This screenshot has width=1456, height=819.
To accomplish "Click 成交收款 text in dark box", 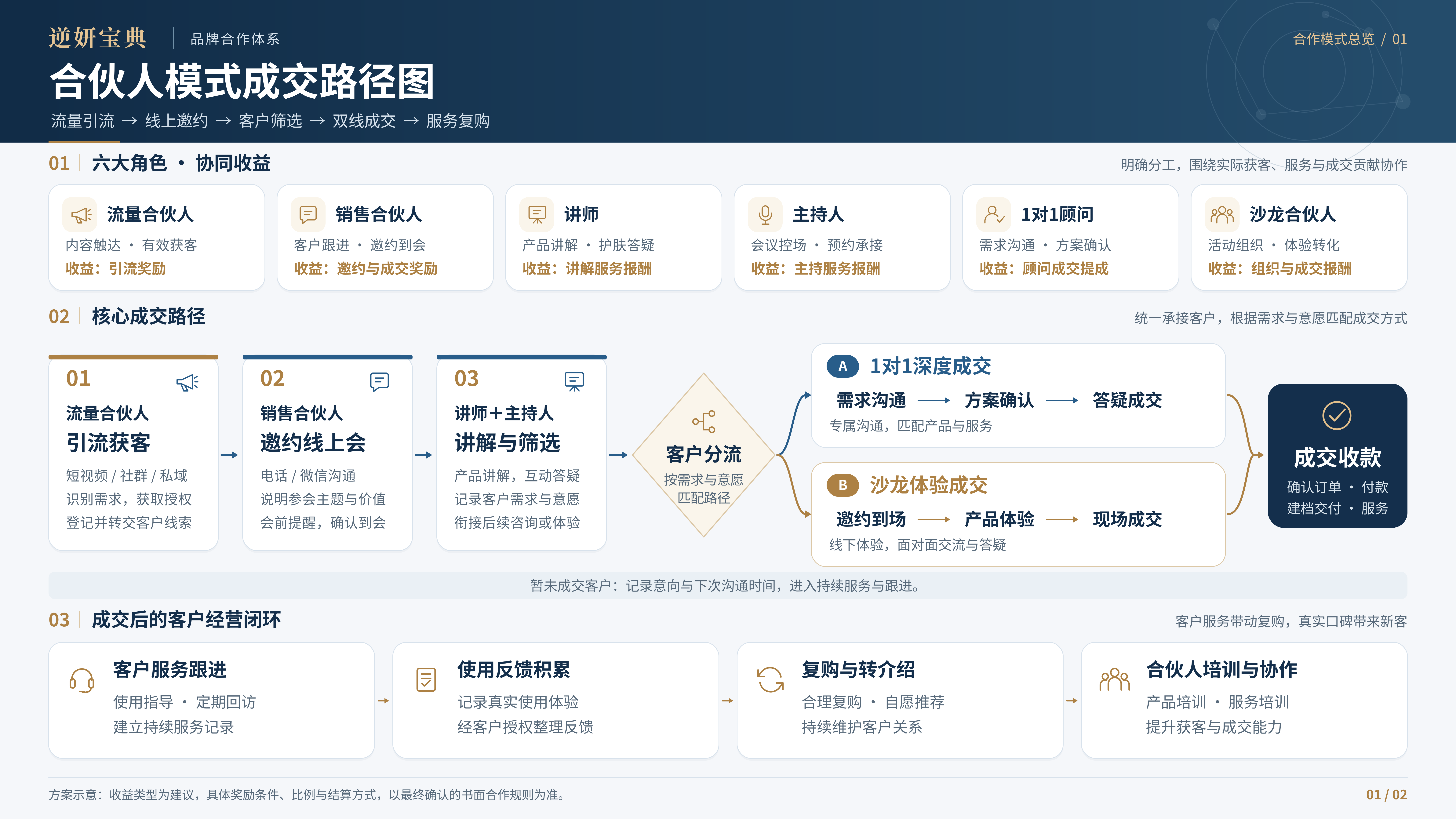I will point(1337,458).
